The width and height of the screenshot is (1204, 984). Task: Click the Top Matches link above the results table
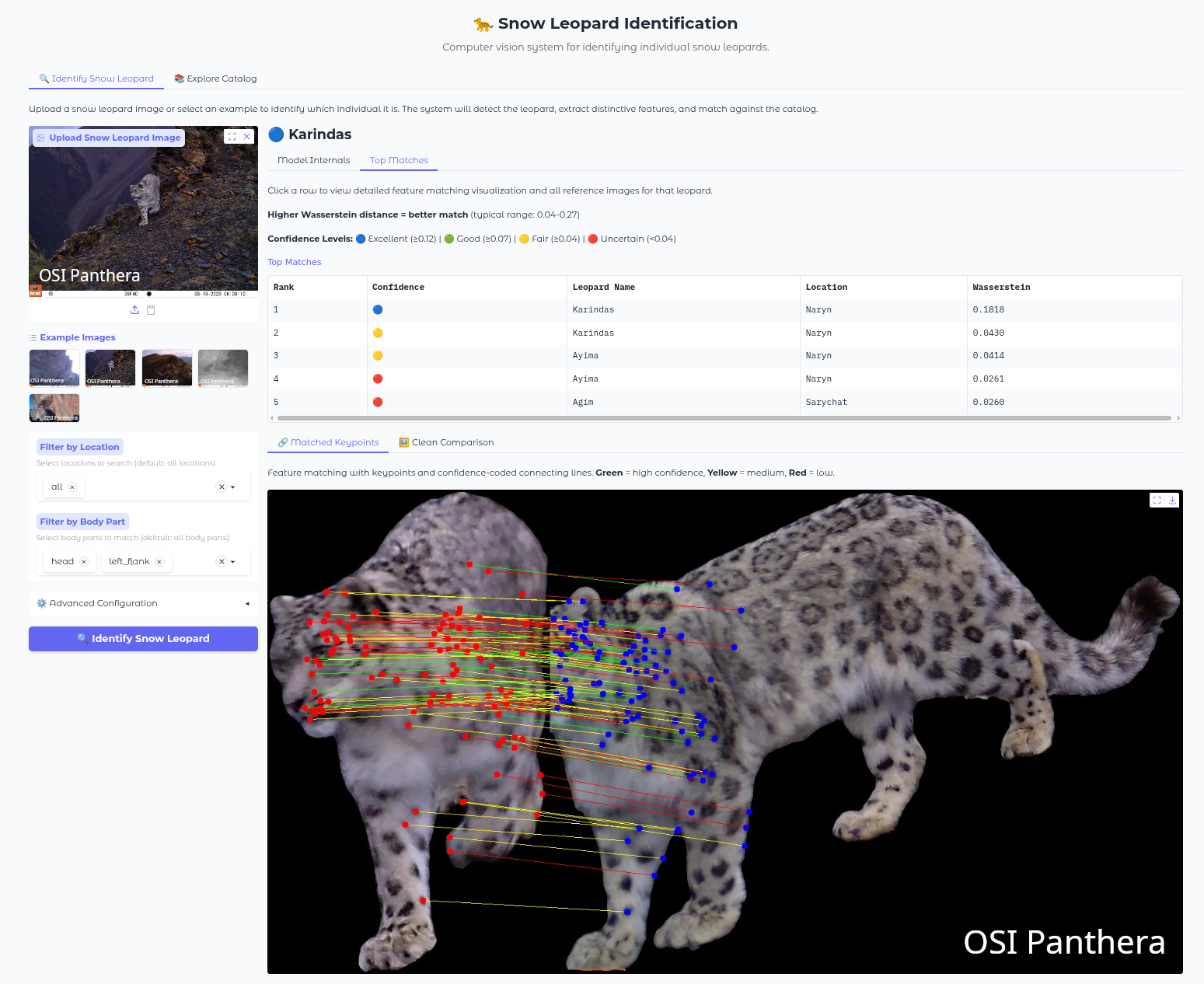pos(294,262)
